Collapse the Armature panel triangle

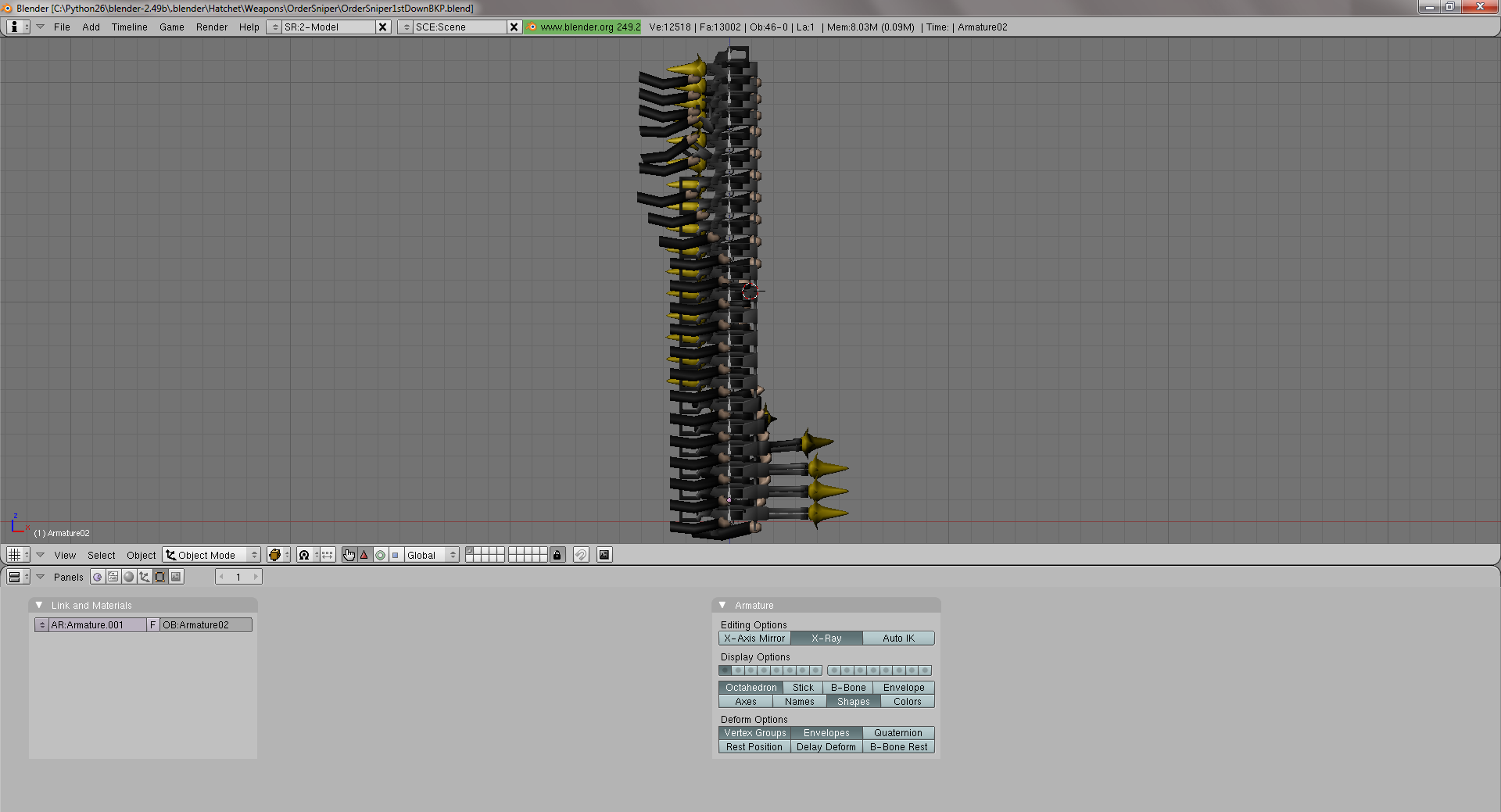722,606
